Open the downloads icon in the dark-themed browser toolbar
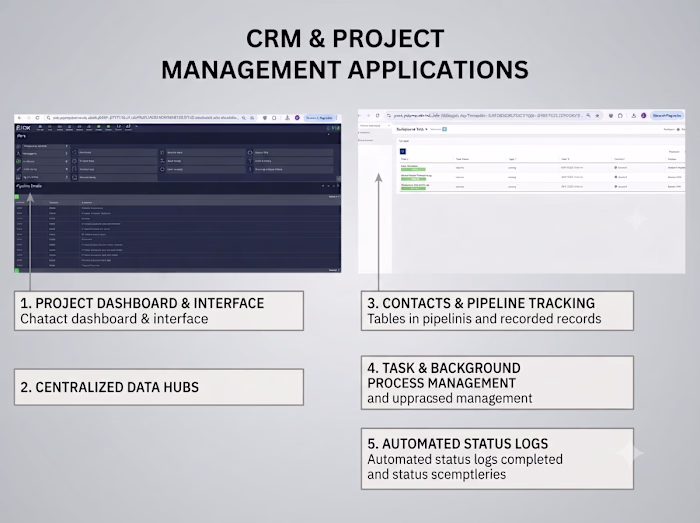Screen dimensions: 700x523 click(287, 118)
